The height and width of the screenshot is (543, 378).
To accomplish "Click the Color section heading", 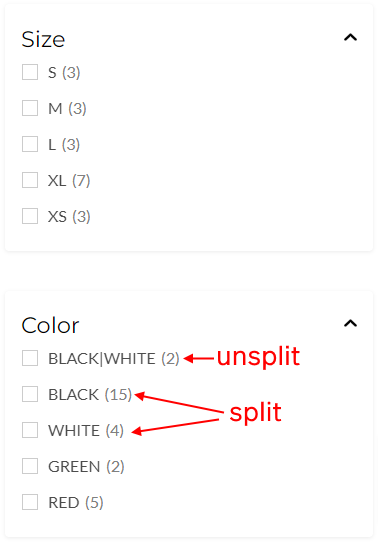I will coord(50,326).
